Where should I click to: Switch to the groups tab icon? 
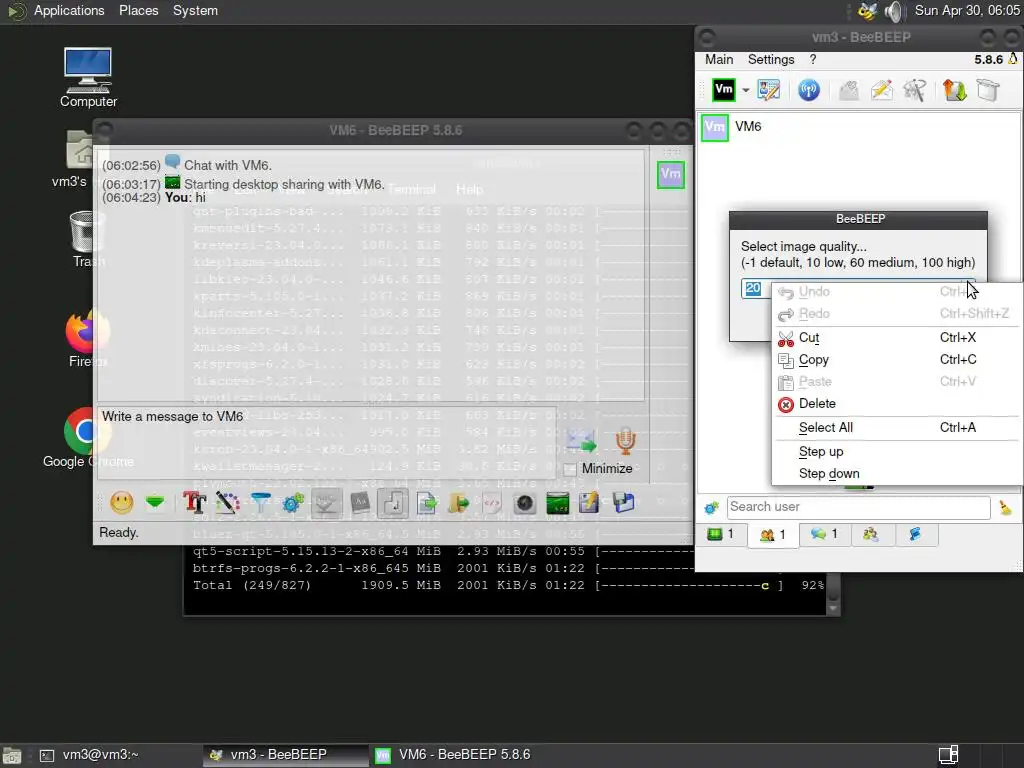coord(870,534)
